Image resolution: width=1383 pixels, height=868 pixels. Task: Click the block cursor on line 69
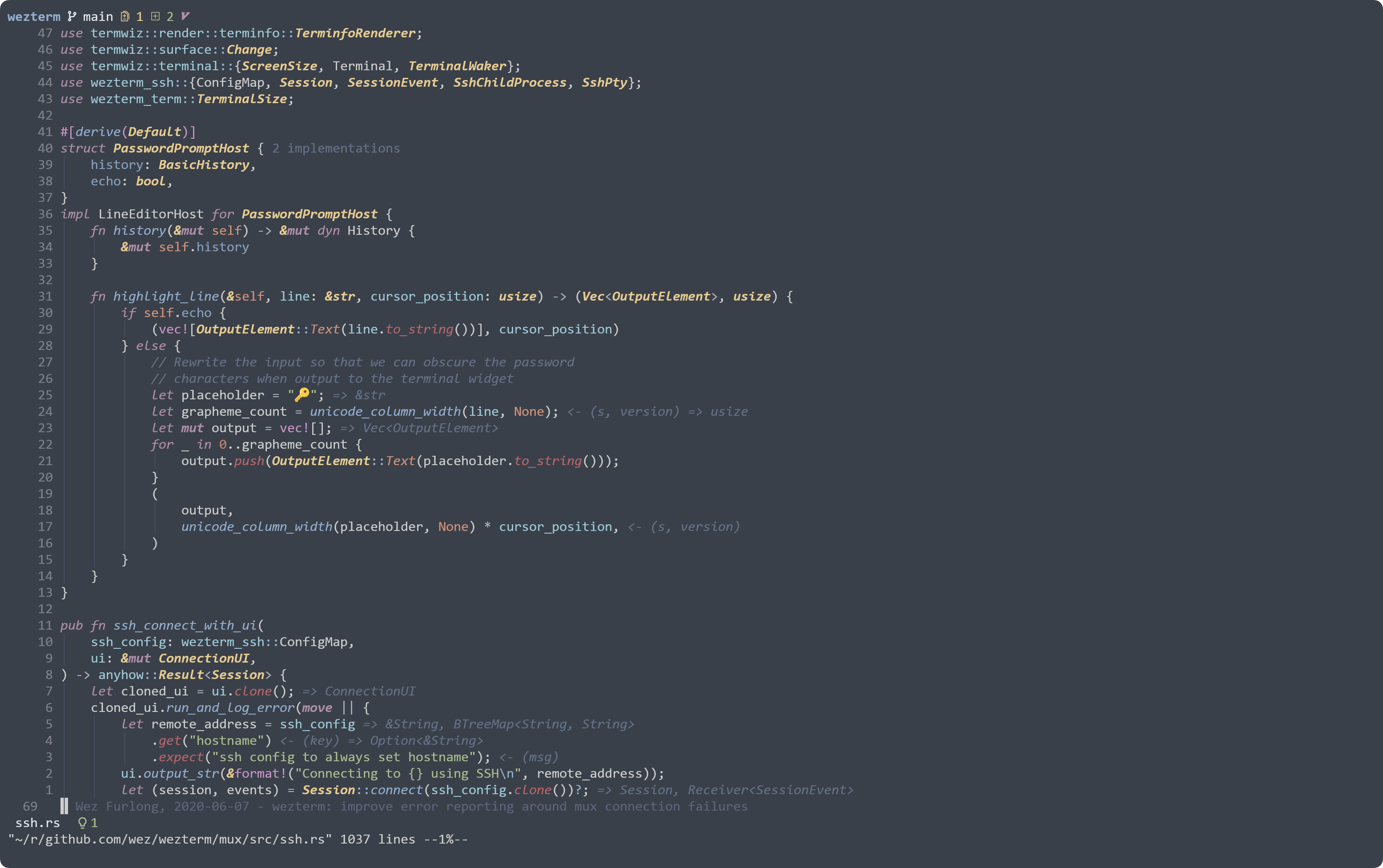pyautogui.click(x=64, y=806)
